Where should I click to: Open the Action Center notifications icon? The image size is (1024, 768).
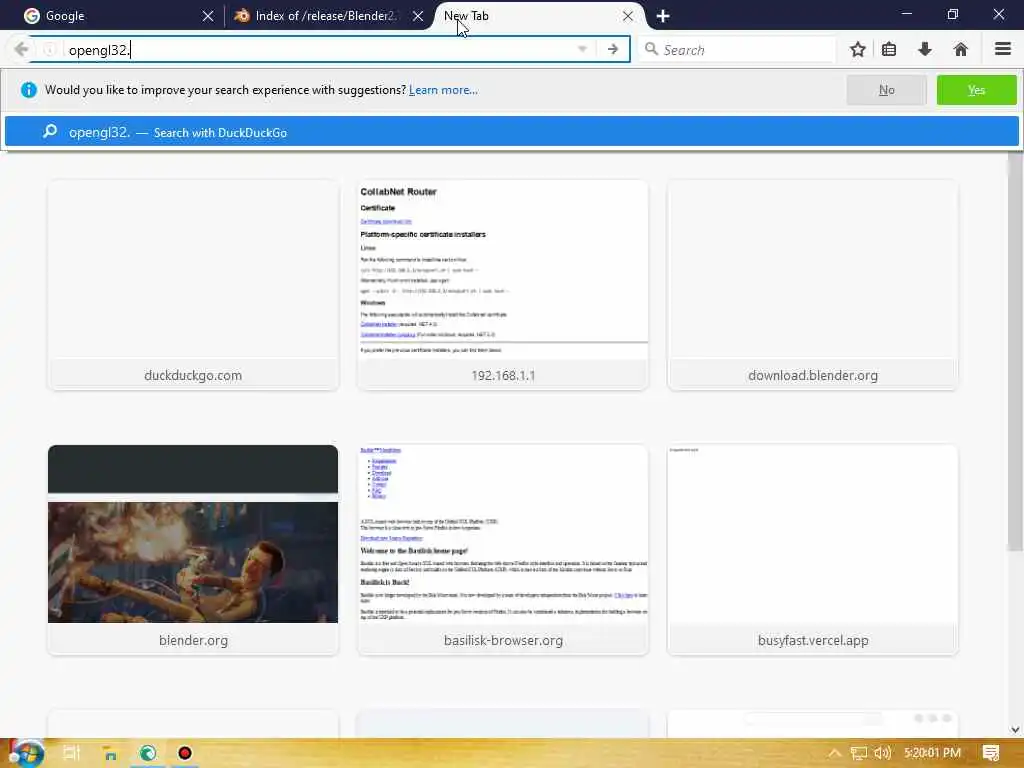(x=991, y=753)
